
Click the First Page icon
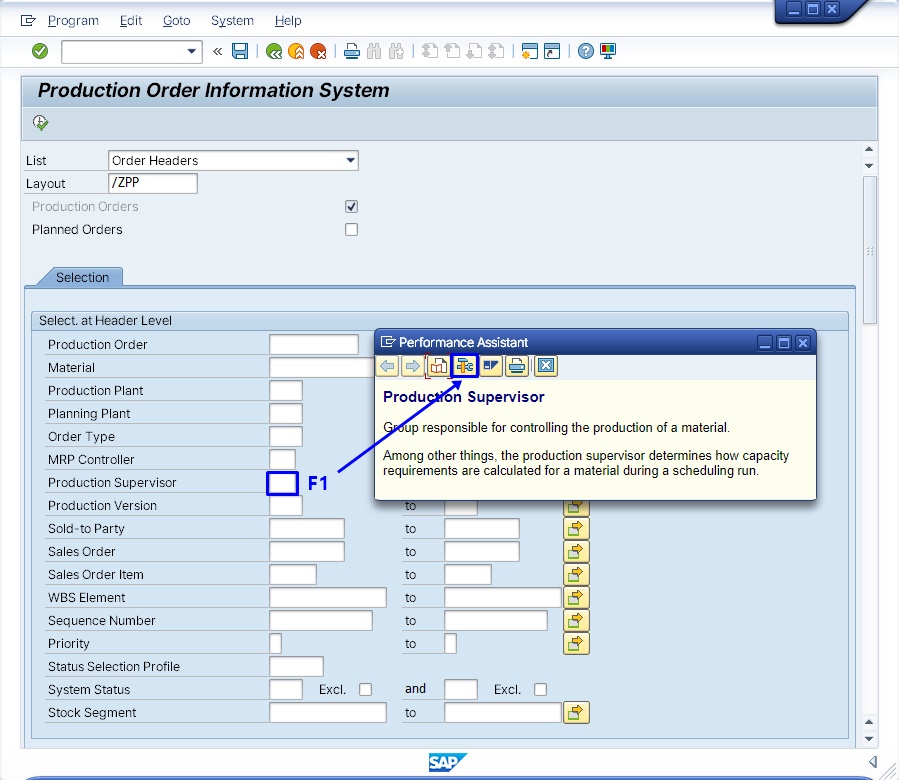pos(430,52)
